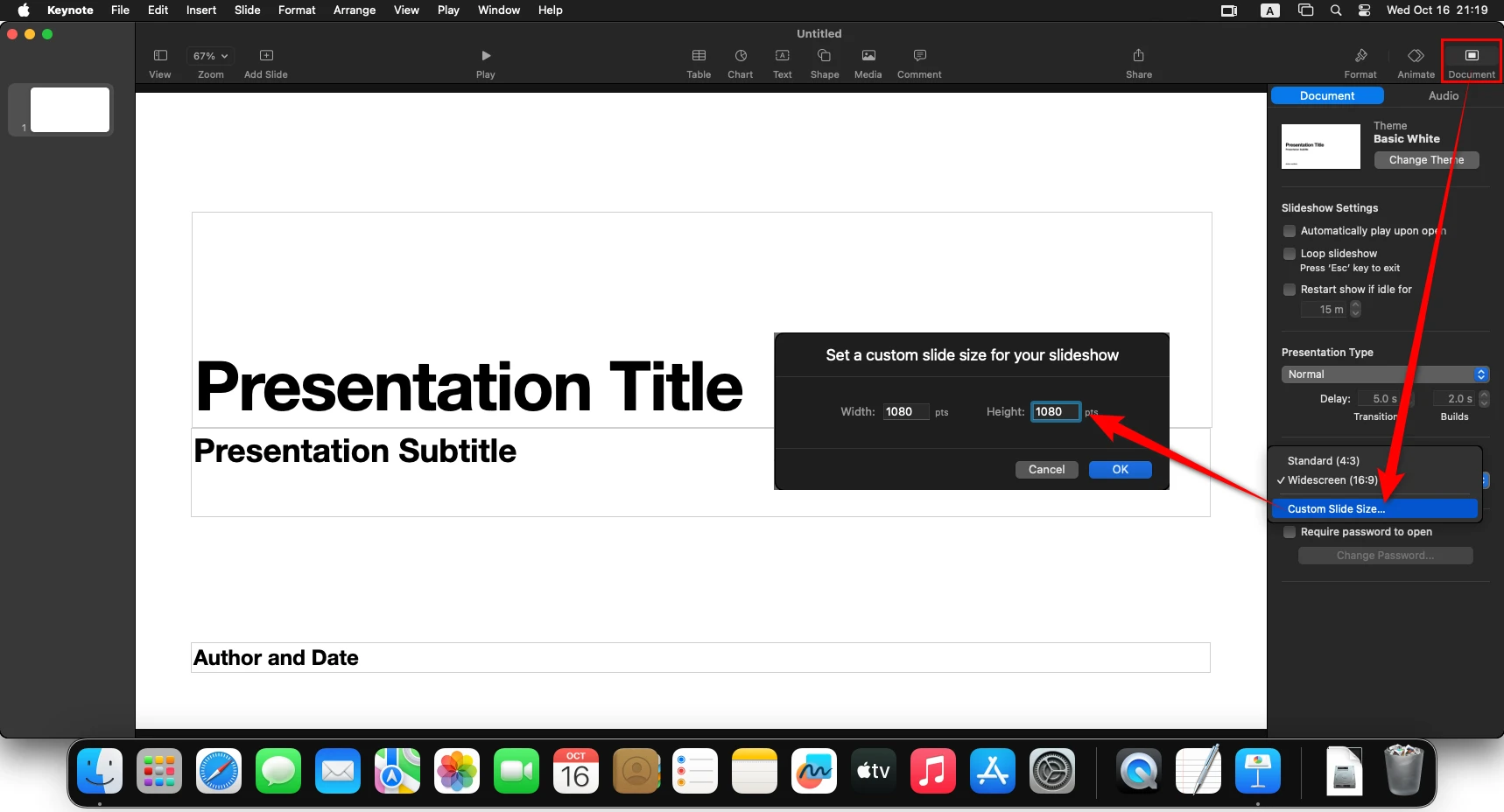Click the Width field showing 1080

905,412
